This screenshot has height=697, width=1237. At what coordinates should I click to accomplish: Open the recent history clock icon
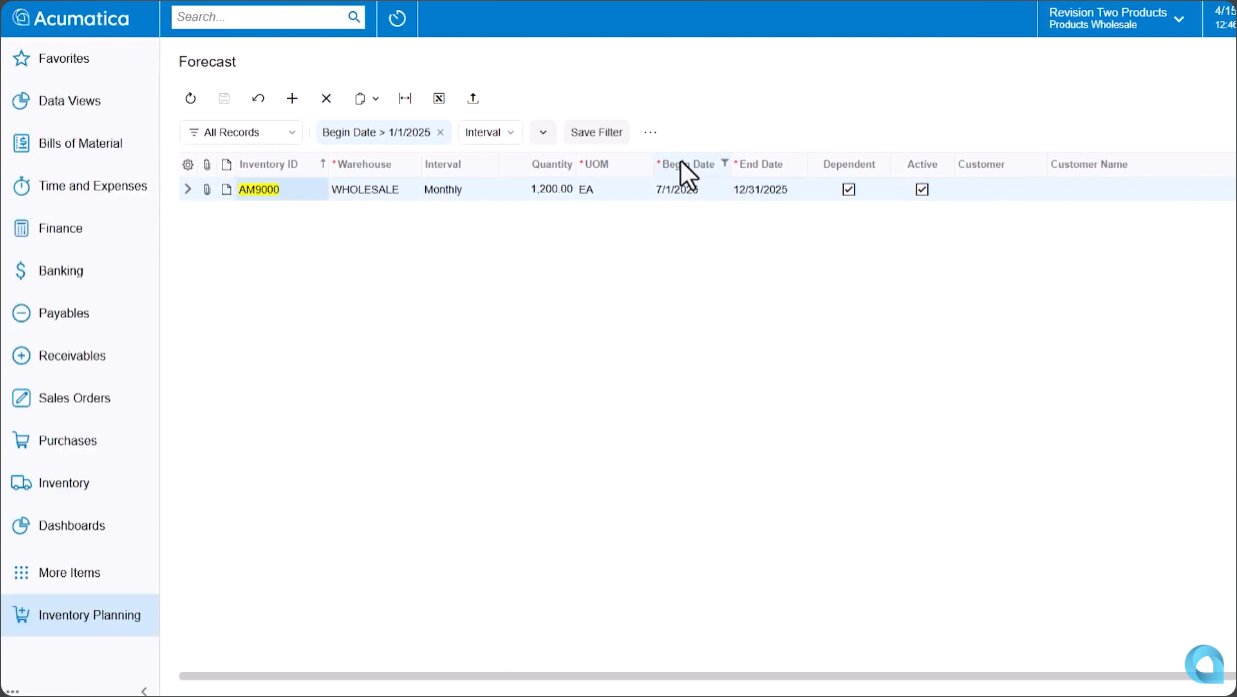(397, 18)
